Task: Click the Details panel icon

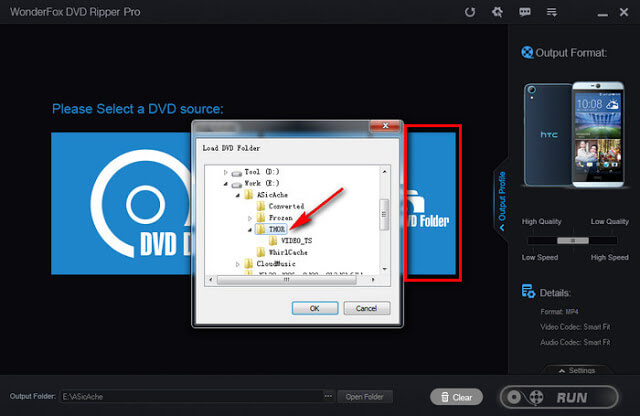Action: click(528, 291)
